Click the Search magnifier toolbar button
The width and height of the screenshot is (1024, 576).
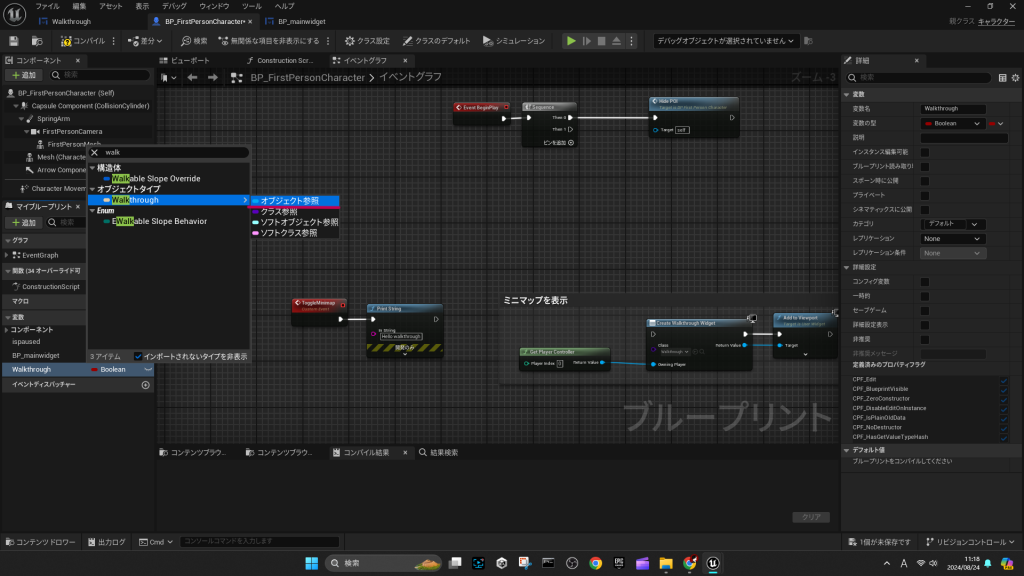(194, 41)
